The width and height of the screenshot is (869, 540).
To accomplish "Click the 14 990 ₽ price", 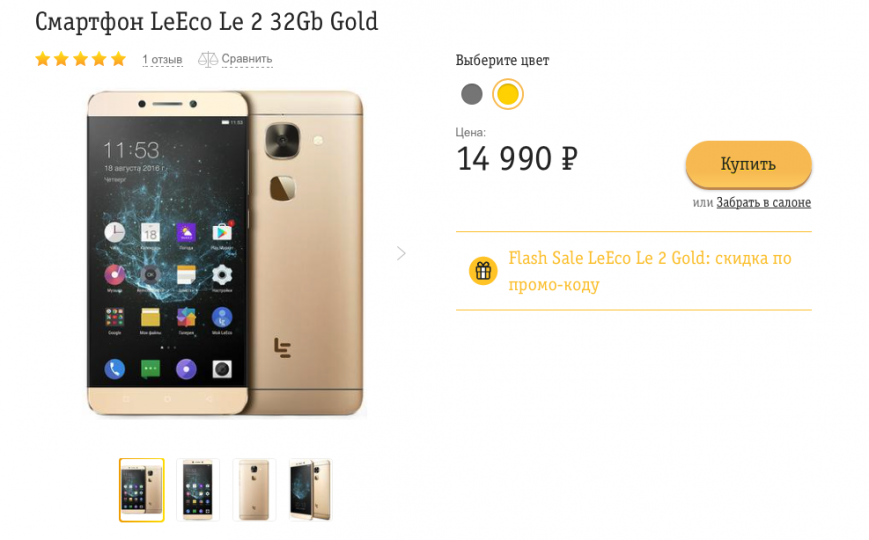I will coord(517,159).
